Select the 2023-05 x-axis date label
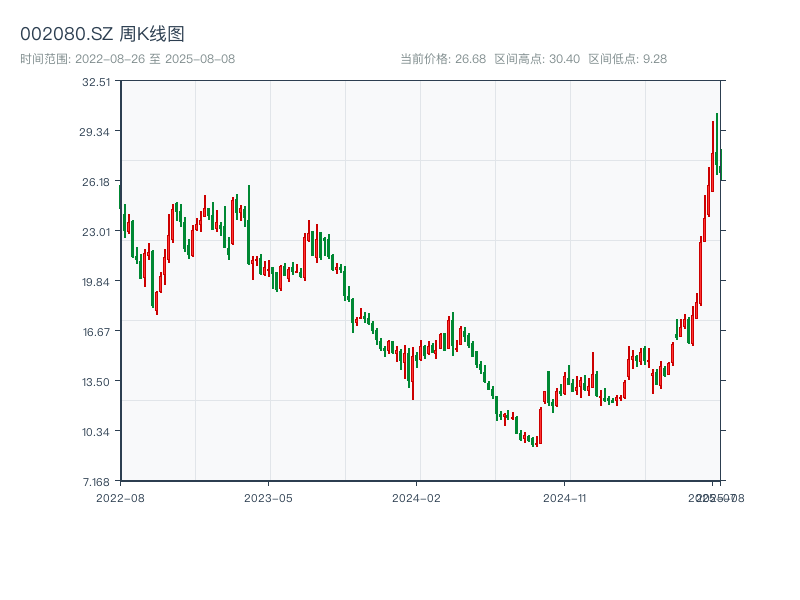 [x=268, y=497]
